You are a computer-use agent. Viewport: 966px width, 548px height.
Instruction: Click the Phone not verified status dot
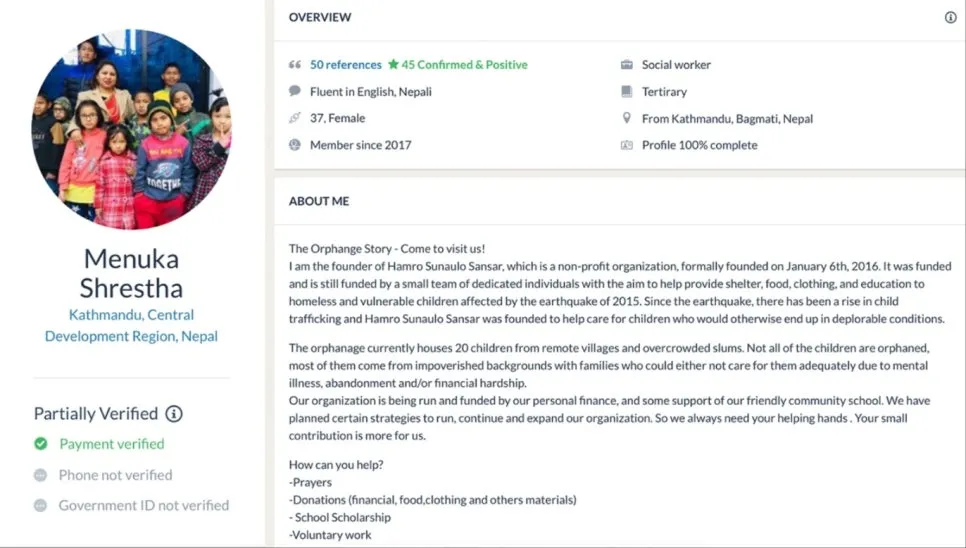(x=41, y=475)
